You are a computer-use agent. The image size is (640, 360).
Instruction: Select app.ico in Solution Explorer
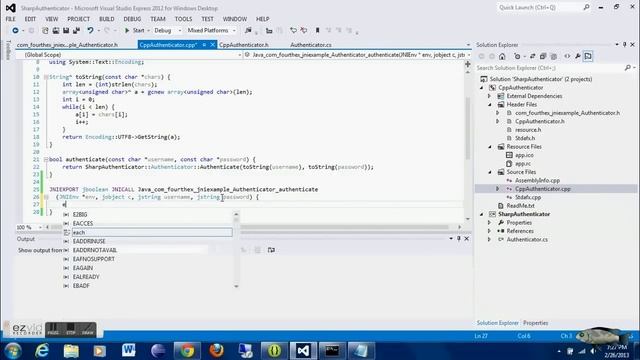tap(524, 155)
